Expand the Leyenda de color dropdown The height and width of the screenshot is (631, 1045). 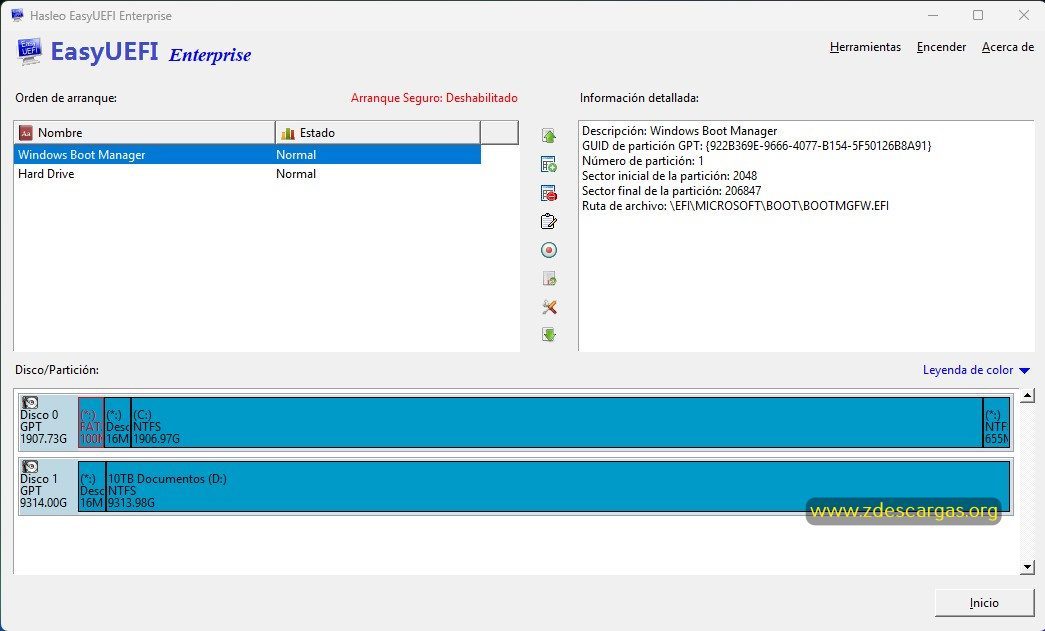point(976,370)
